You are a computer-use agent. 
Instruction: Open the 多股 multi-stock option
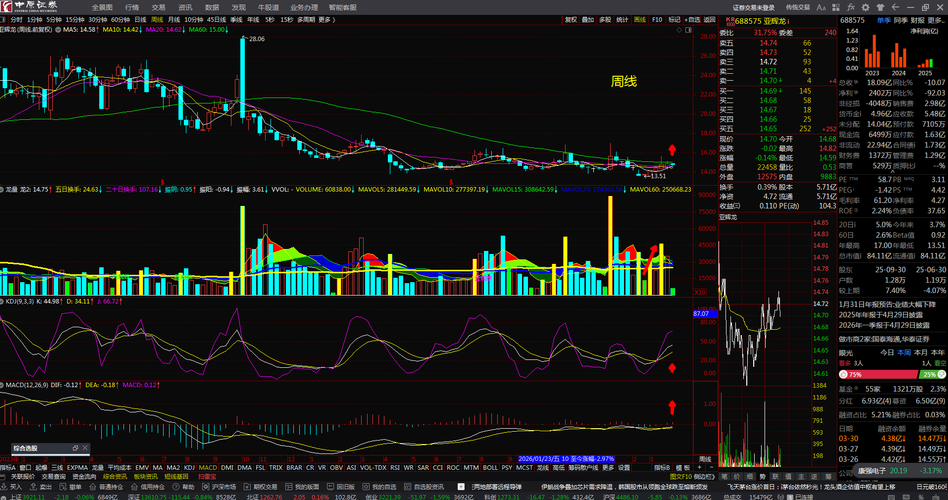point(605,19)
